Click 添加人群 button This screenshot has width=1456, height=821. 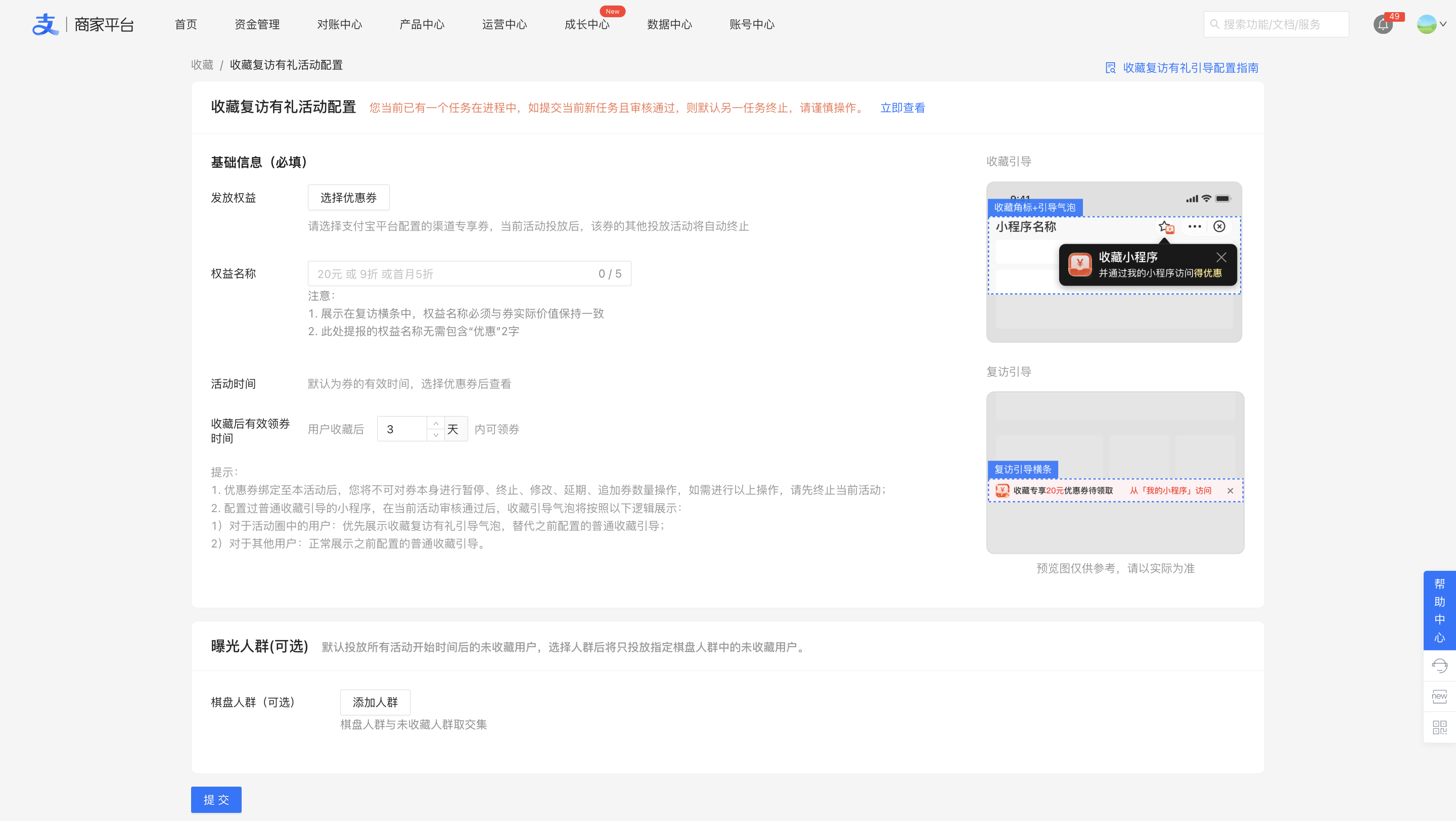point(375,702)
